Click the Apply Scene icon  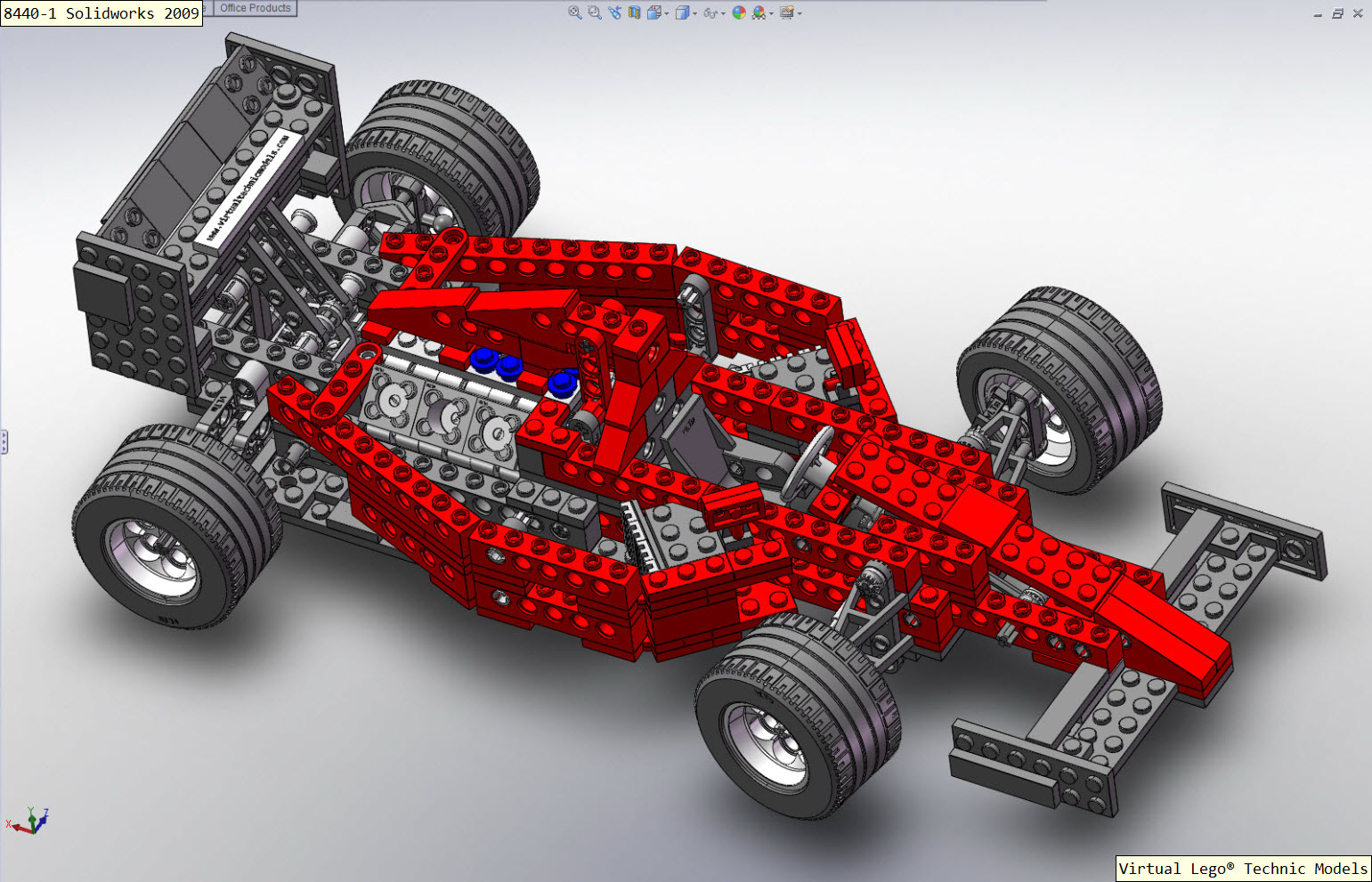click(759, 12)
